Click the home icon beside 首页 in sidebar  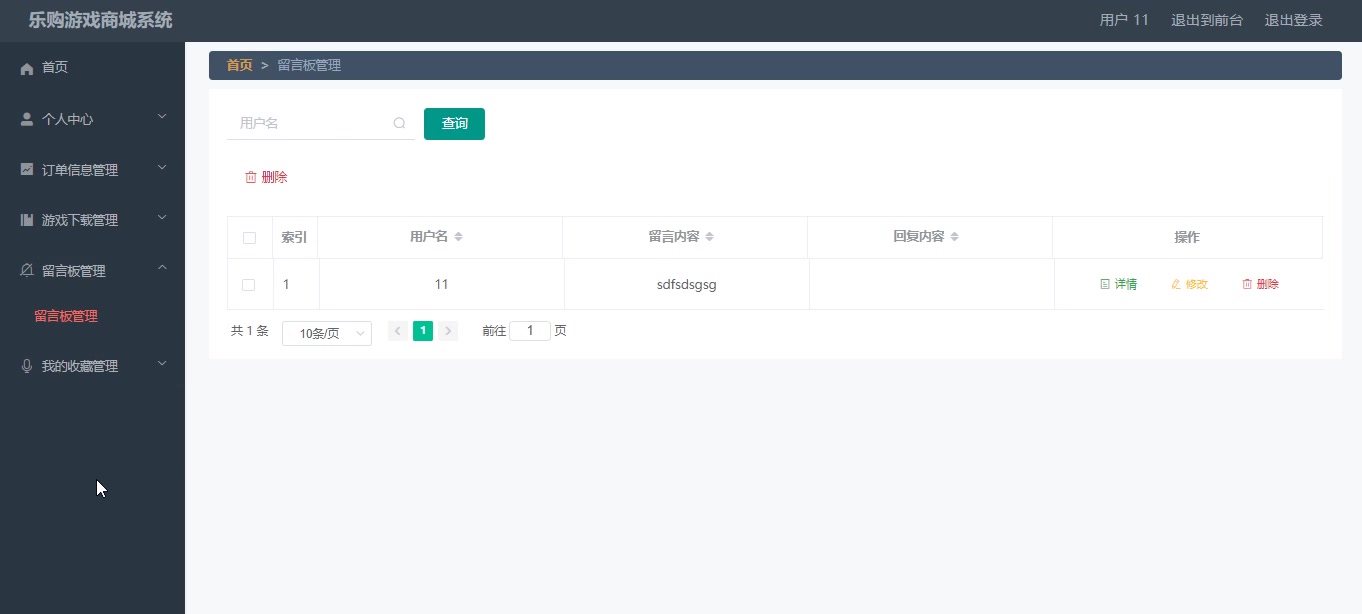27,68
